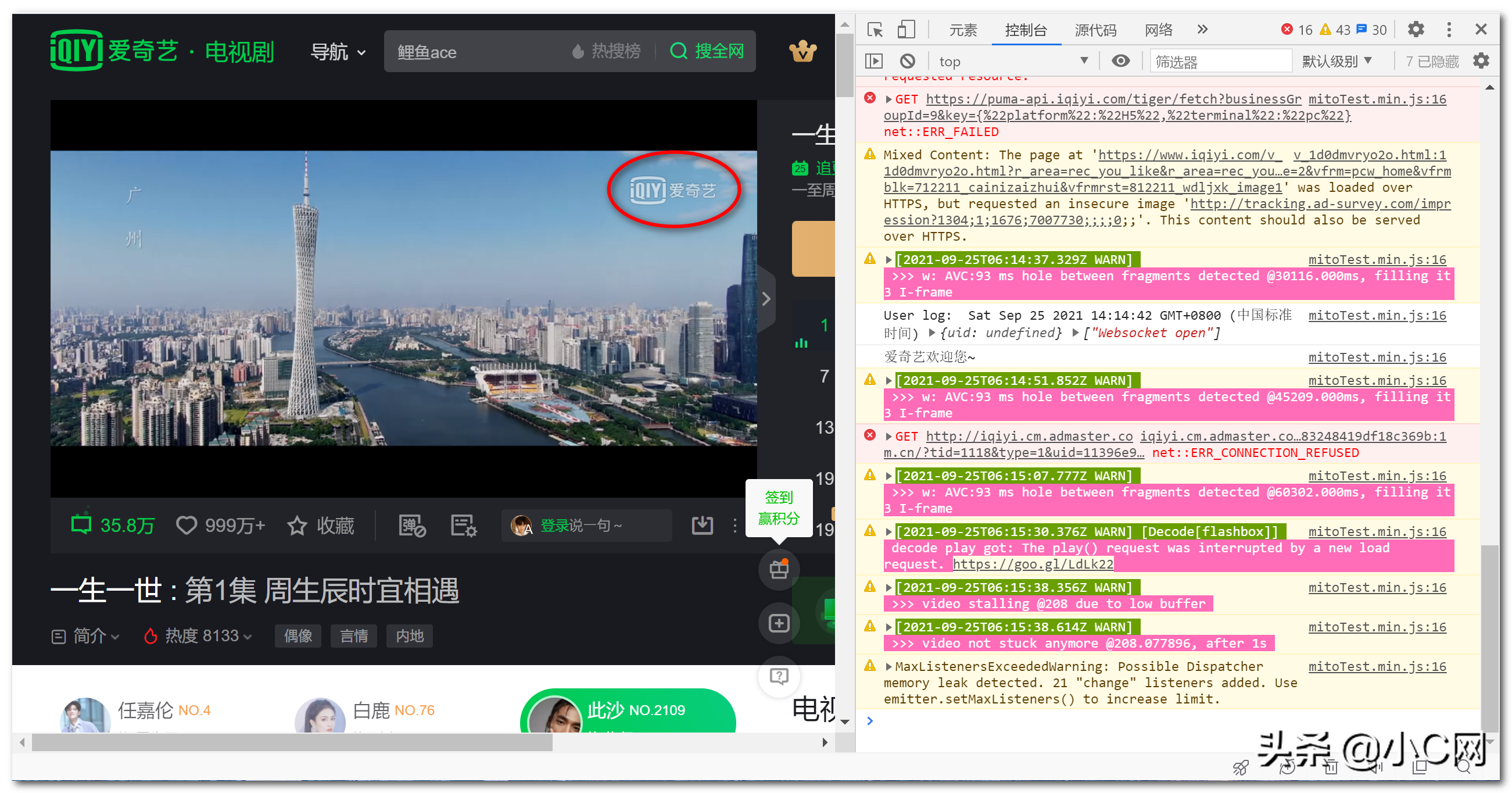Switch to the 网络 tab
Image resolution: width=1512 pixels, height=793 pixels.
[x=1158, y=30]
